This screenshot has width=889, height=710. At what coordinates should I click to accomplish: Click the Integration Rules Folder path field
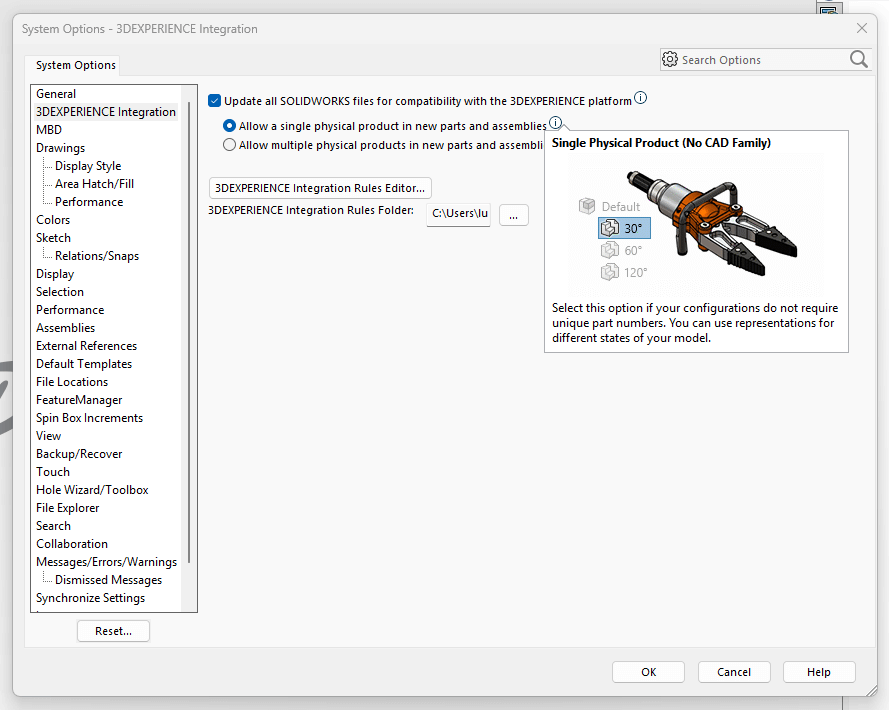click(458, 214)
